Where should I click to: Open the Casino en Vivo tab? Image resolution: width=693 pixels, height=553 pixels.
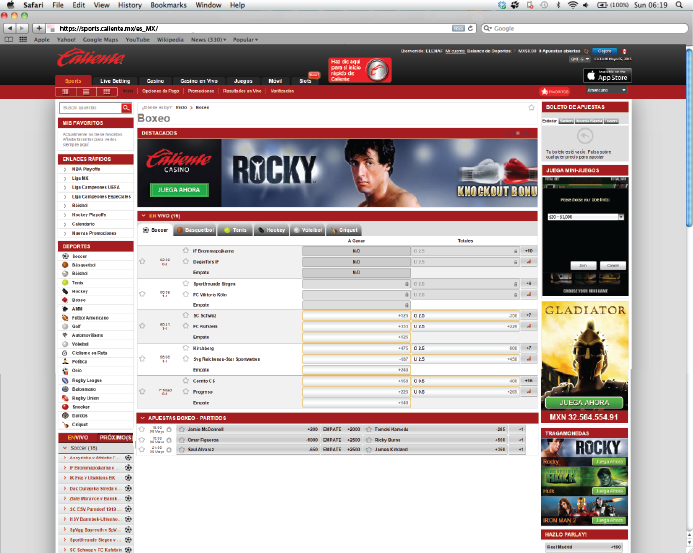point(199,81)
